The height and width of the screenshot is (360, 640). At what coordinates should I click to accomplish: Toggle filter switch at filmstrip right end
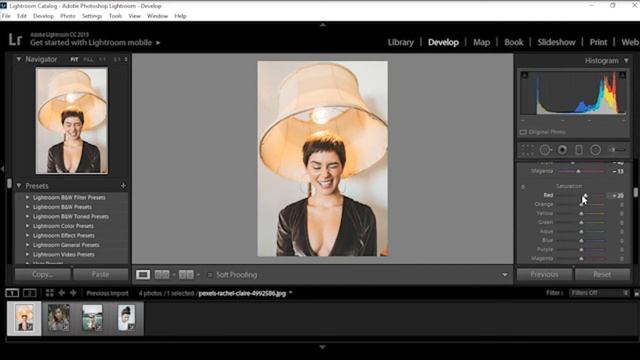point(637,293)
